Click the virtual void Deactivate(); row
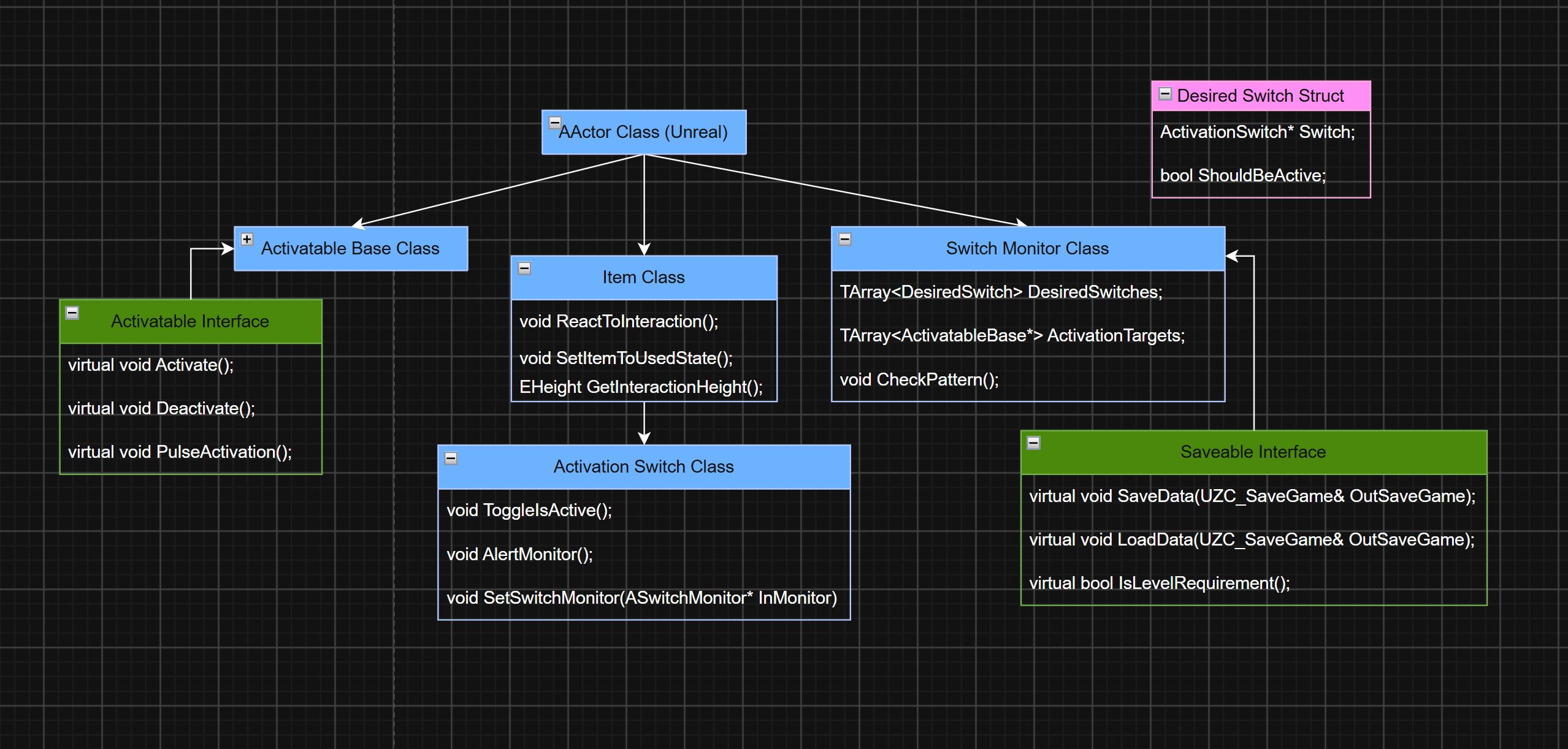Image resolution: width=1568 pixels, height=749 pixels. 191,408
